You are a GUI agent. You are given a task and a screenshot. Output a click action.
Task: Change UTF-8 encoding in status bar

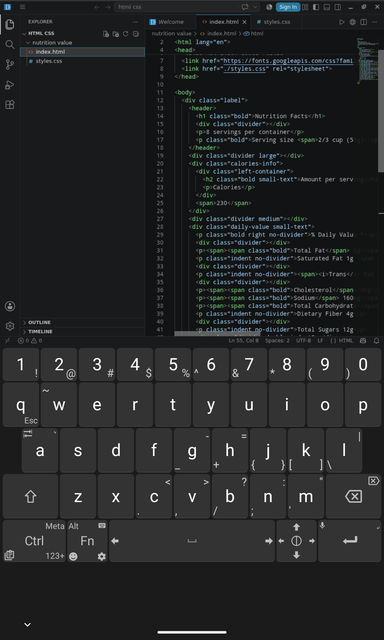[303, 340]
